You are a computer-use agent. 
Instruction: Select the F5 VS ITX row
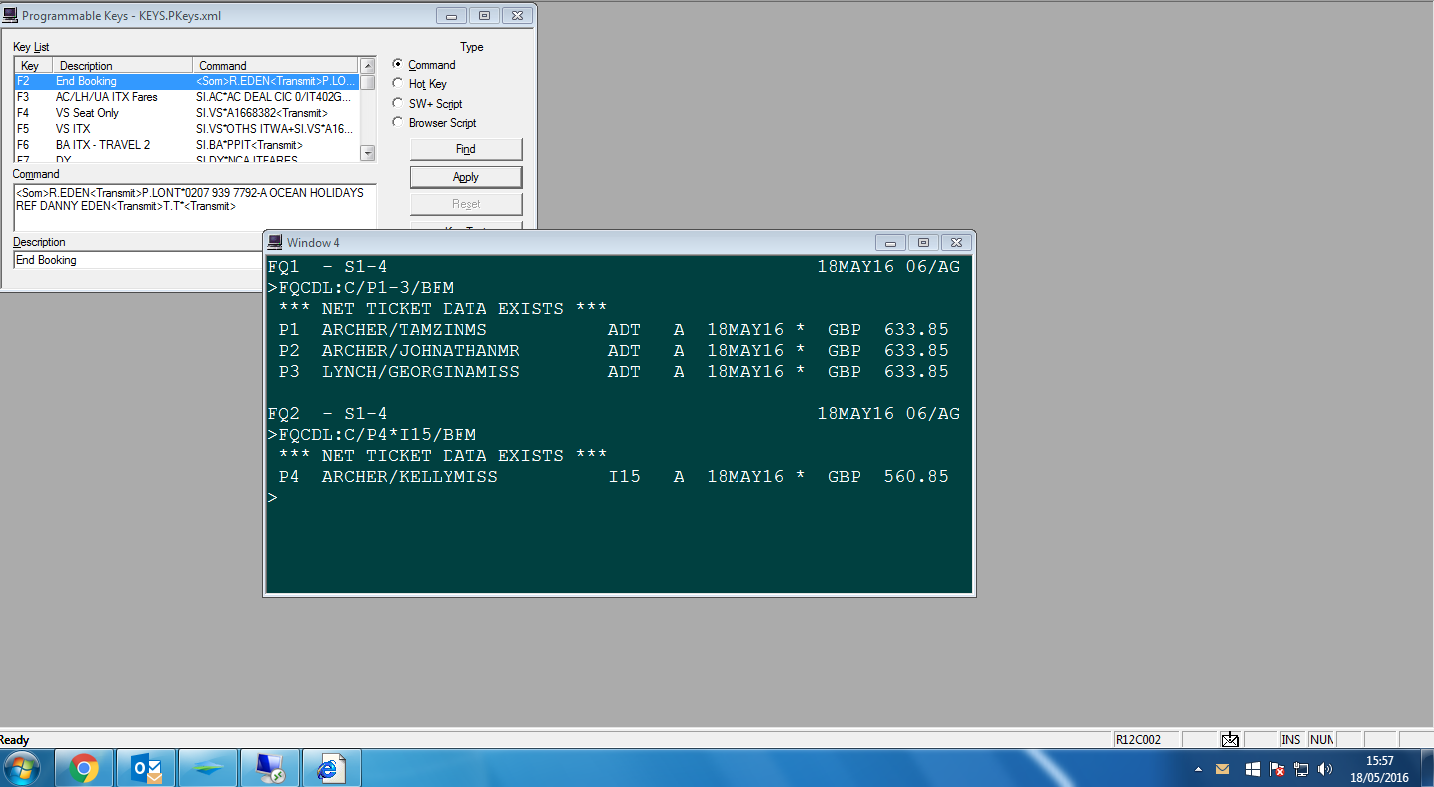[186, 129]
